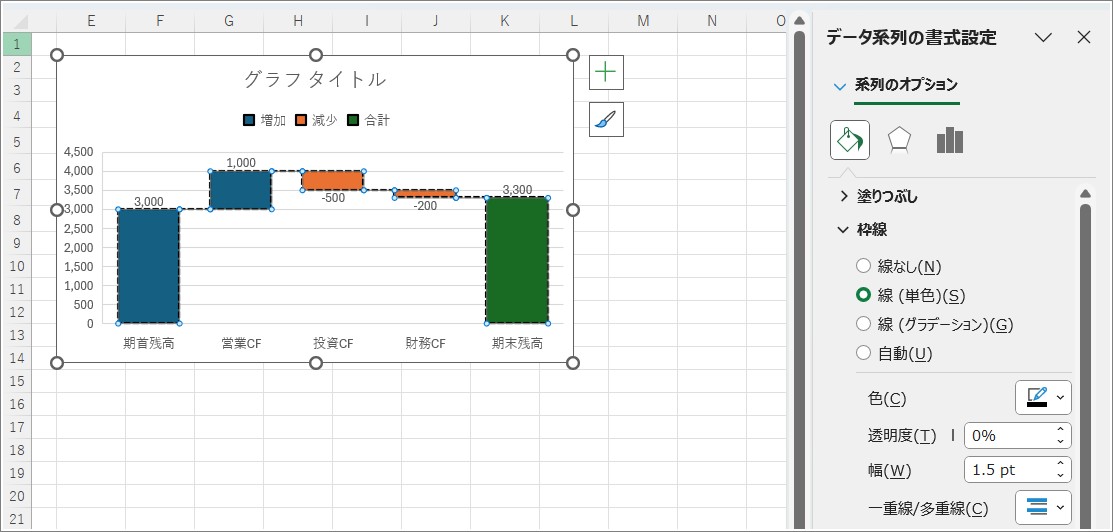Select the green 期末残高 bar

[x=517, y=261]
